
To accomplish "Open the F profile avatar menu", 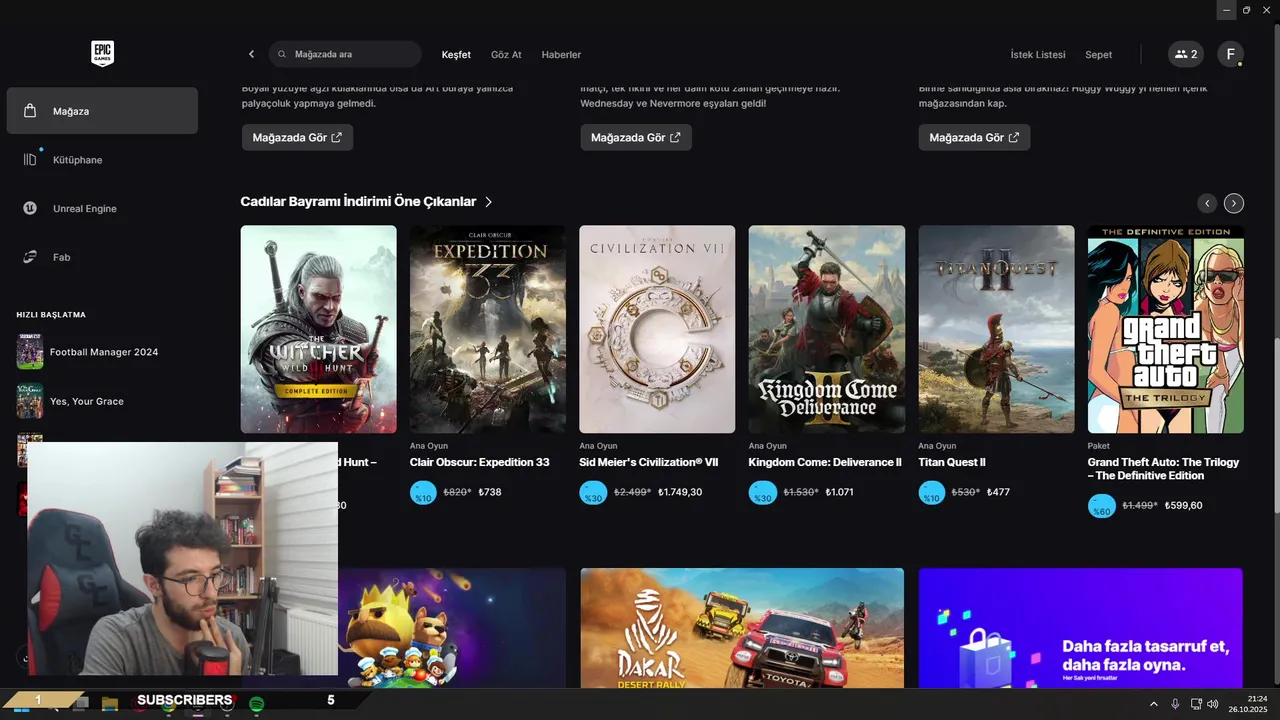I will tap(1230, 54).
